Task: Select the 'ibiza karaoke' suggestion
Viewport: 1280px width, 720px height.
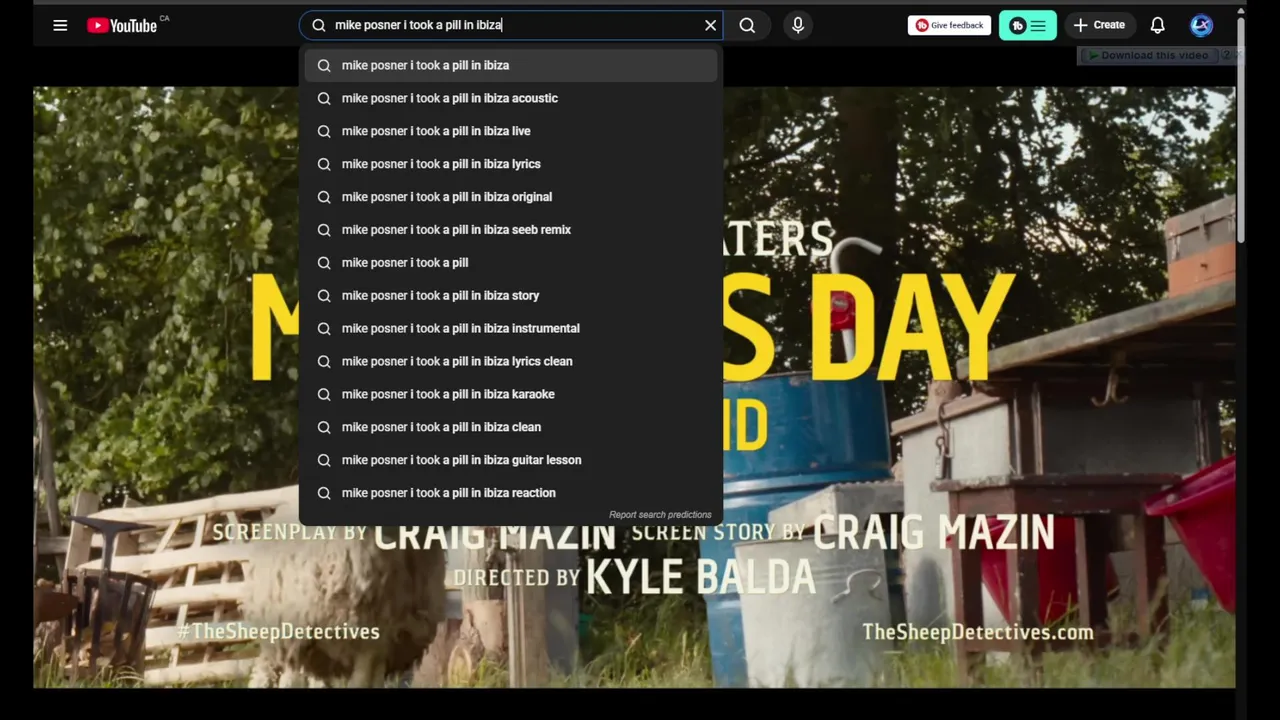Action: (x=511, y=394)
